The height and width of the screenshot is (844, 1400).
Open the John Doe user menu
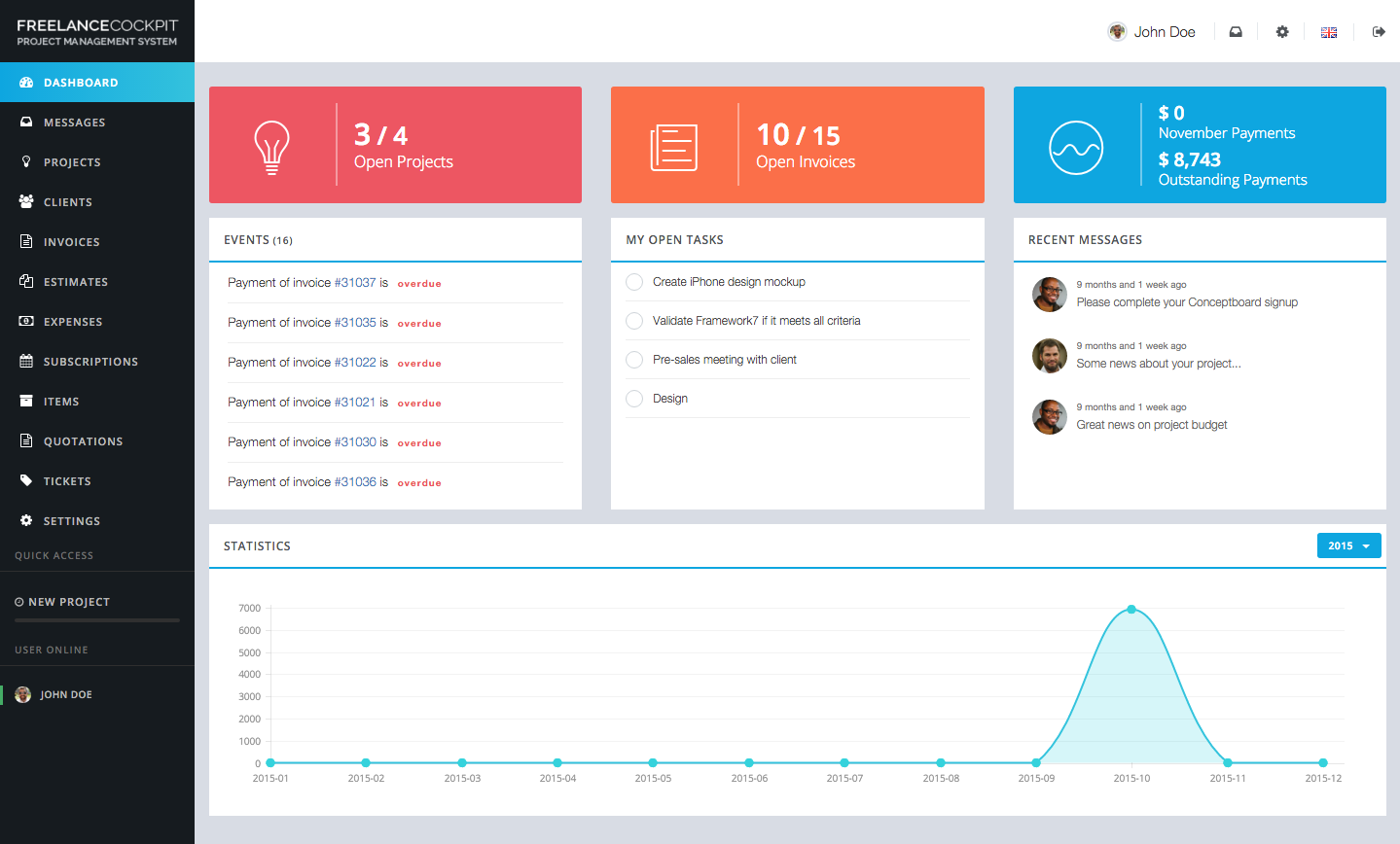point(1153,32)
